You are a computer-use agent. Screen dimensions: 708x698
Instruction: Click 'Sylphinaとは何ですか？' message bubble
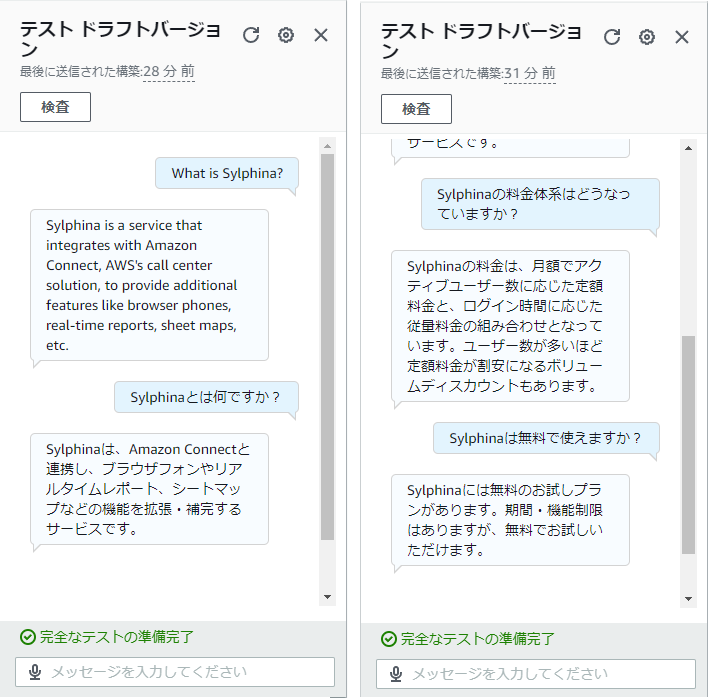206,397
